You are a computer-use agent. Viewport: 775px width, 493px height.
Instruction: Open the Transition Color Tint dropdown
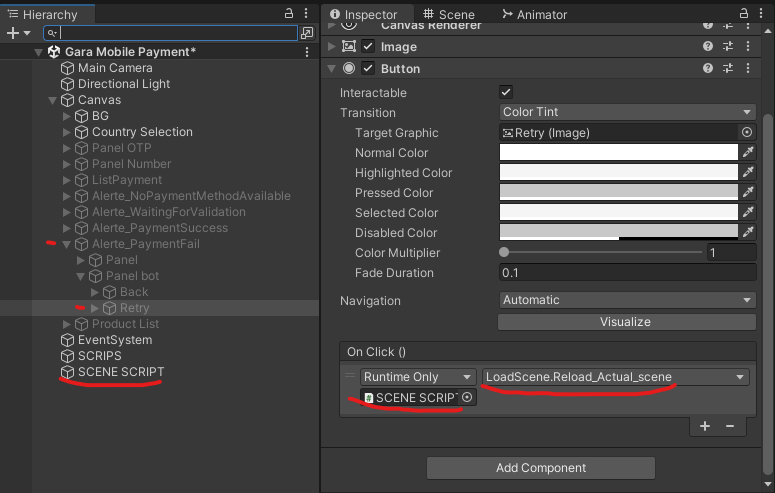627,113
